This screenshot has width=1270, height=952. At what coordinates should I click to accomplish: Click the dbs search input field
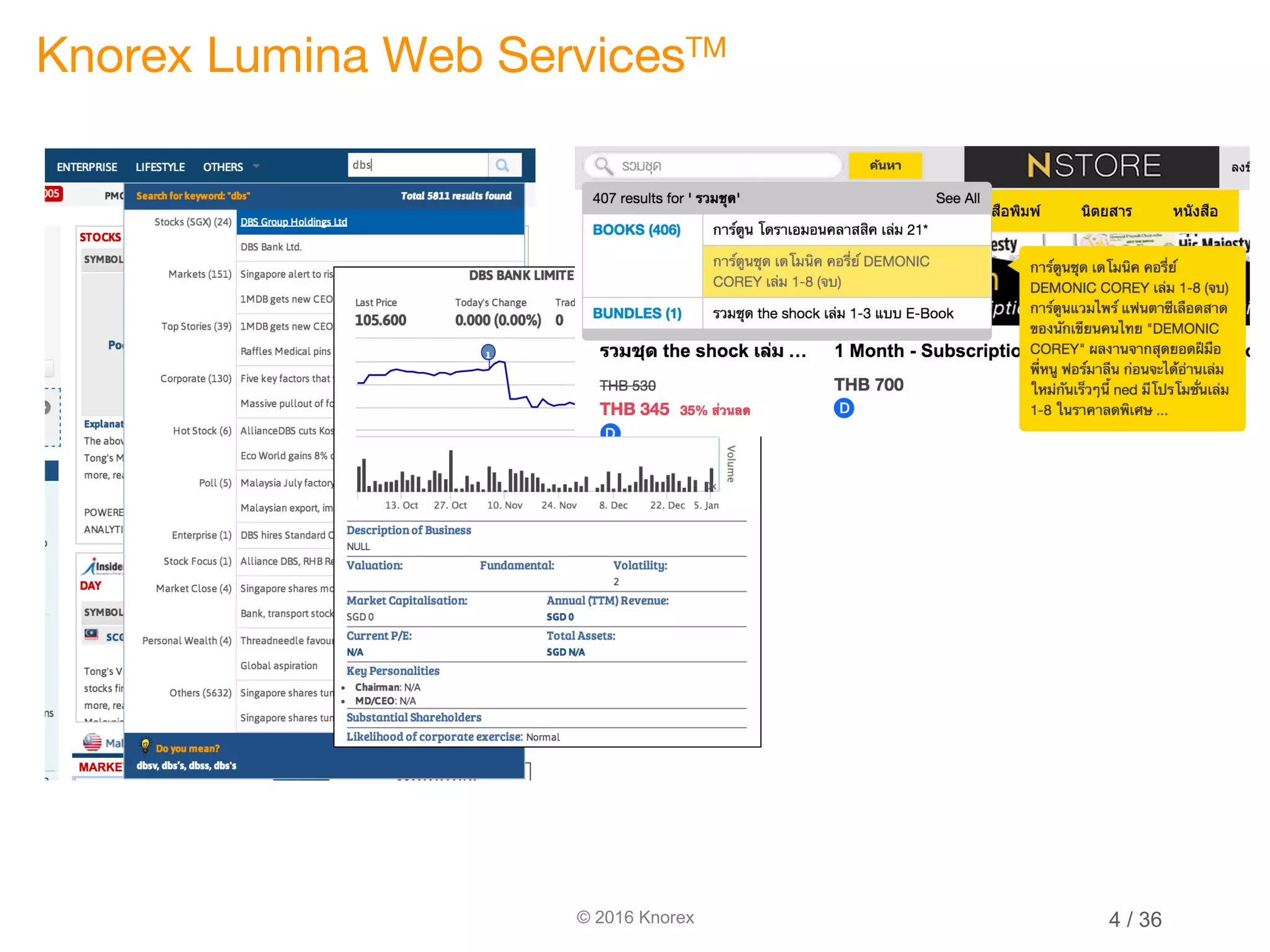click(418, 165)
